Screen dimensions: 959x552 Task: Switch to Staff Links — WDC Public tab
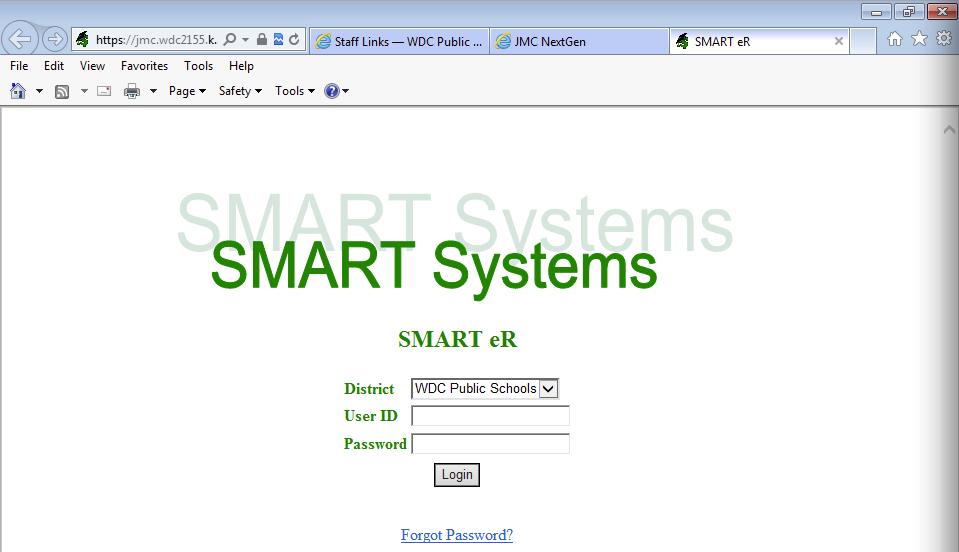[x=399, y=42]
